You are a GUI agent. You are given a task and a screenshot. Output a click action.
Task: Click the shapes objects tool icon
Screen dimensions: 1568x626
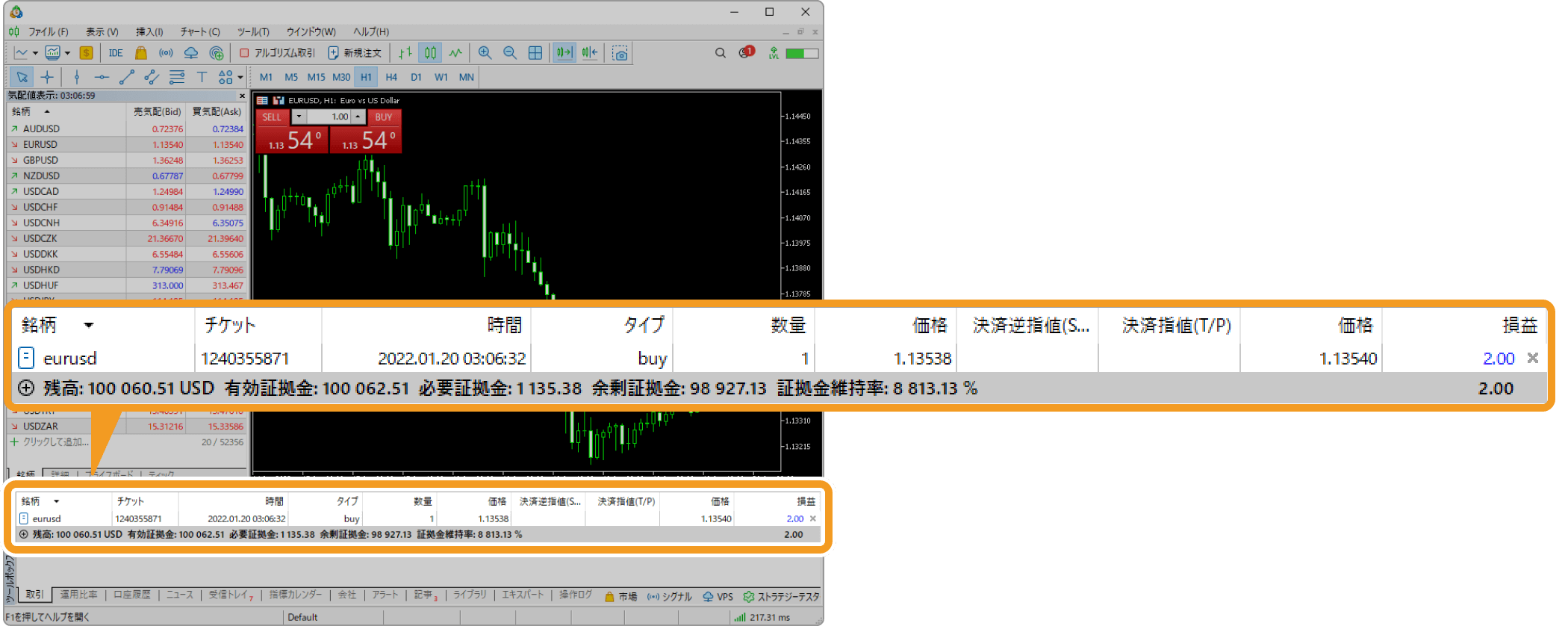(x=225, y=77)
